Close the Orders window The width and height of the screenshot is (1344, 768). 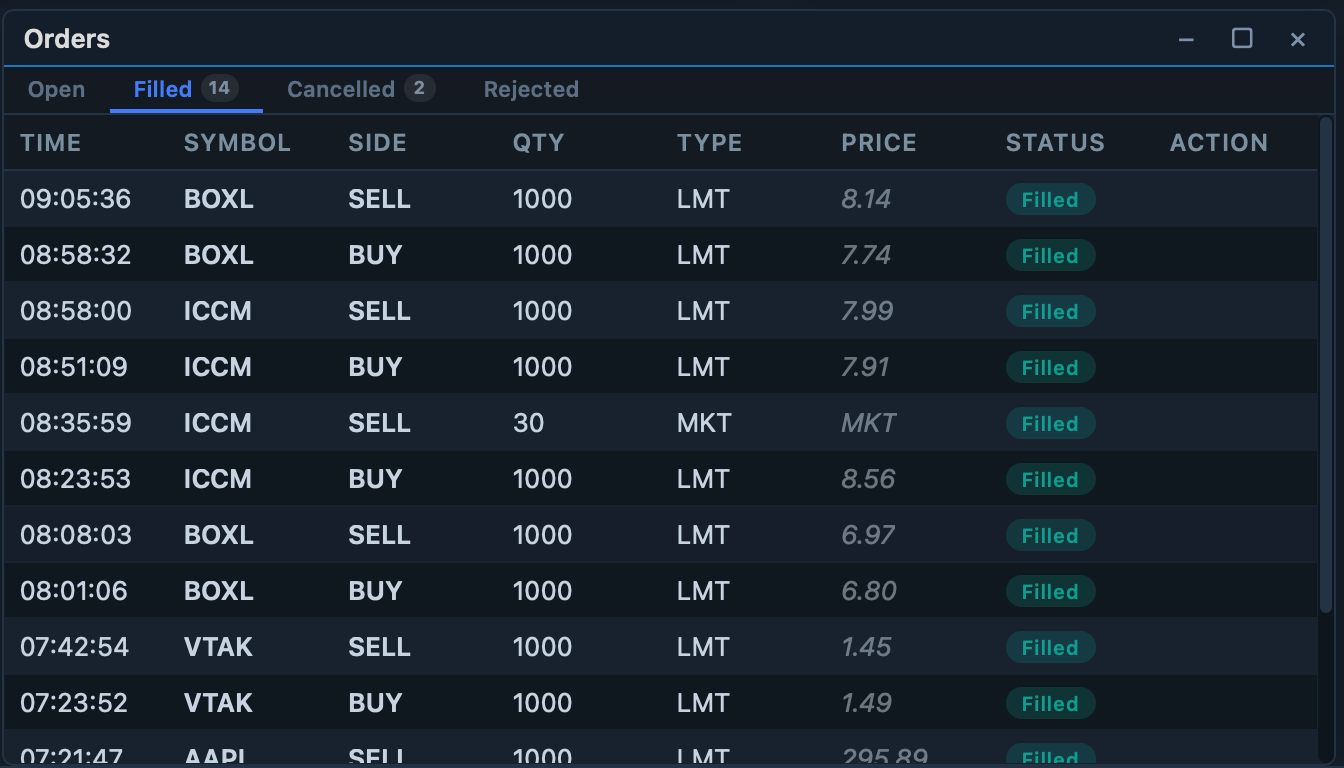1298,39
